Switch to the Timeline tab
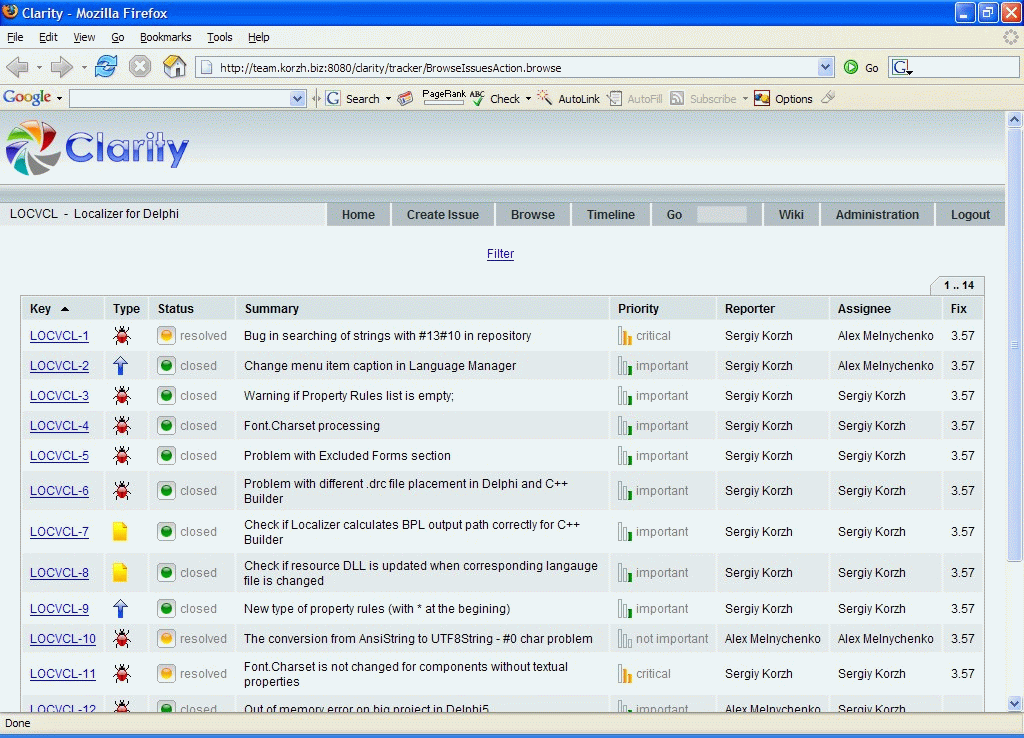This screenshot has height=738, width=1024. pyautogui.click(x=611, y=215)
